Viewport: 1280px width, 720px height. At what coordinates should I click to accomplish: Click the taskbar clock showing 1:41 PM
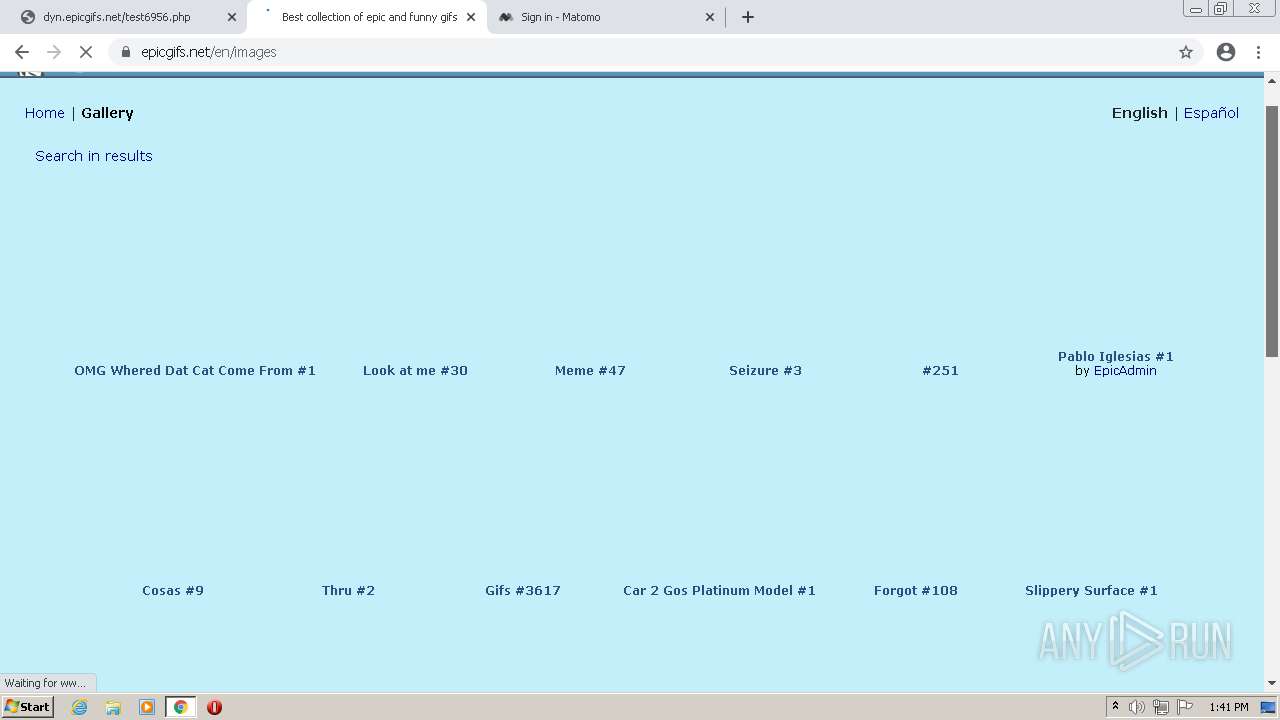[x=1229, y=707]
